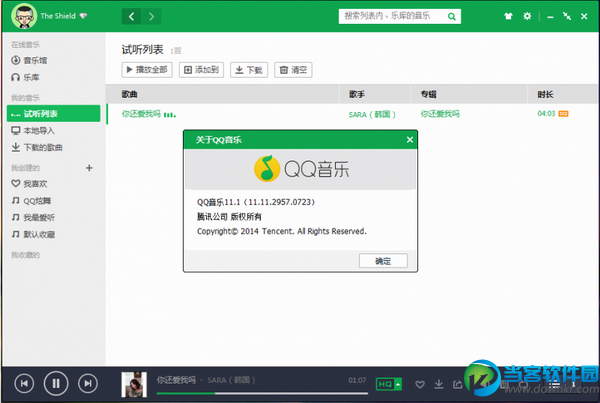Click the singer SARA (韩国) in the list row
The width and height of the screenshot is (600, 403).
coord(372,114)
